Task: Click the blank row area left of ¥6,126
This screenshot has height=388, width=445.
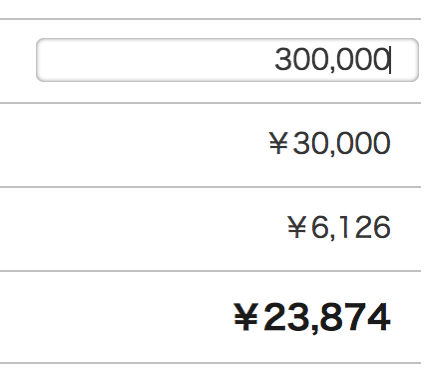Action: point(142,229)
